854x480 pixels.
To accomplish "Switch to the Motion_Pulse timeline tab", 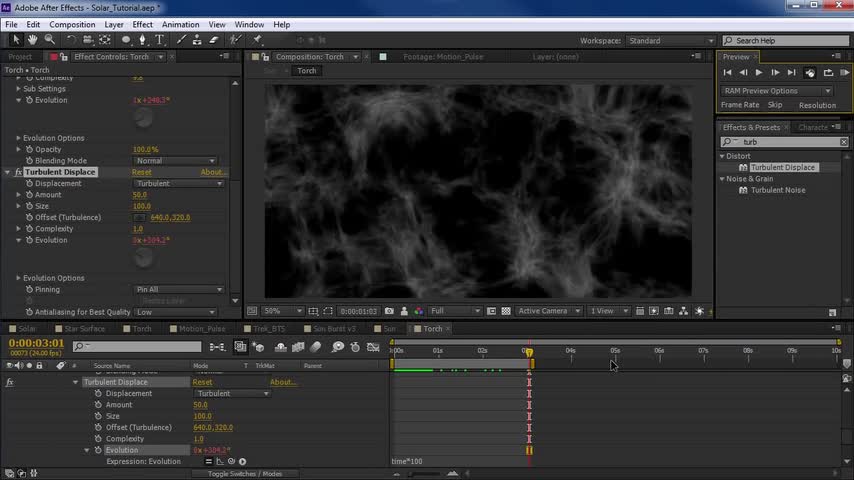I will point(202,328).
